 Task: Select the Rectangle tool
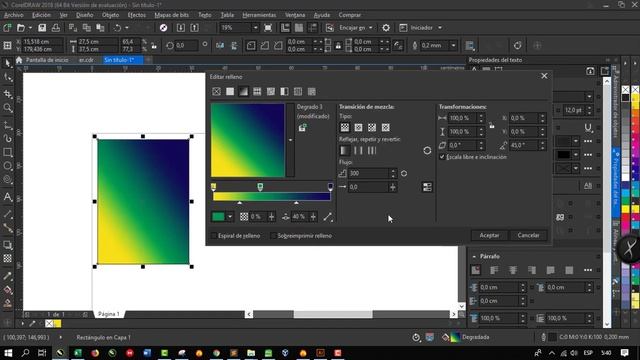pos(7,153)
